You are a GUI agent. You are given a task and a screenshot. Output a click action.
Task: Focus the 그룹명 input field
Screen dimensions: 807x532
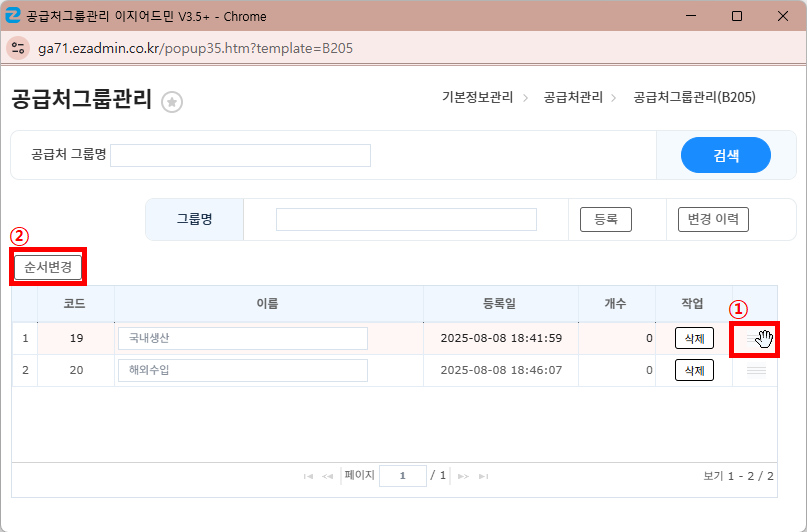tap(406, 219)
